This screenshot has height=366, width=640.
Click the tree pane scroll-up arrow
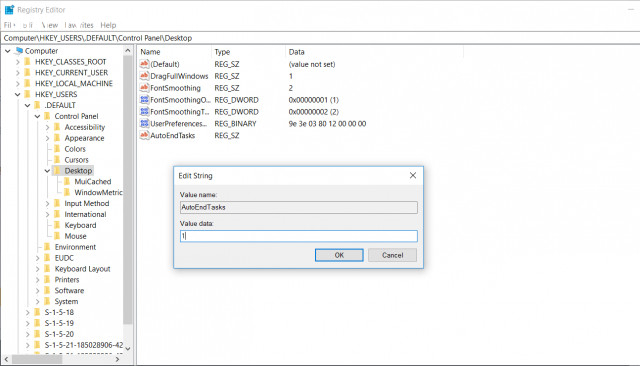[x=128, y=51]
